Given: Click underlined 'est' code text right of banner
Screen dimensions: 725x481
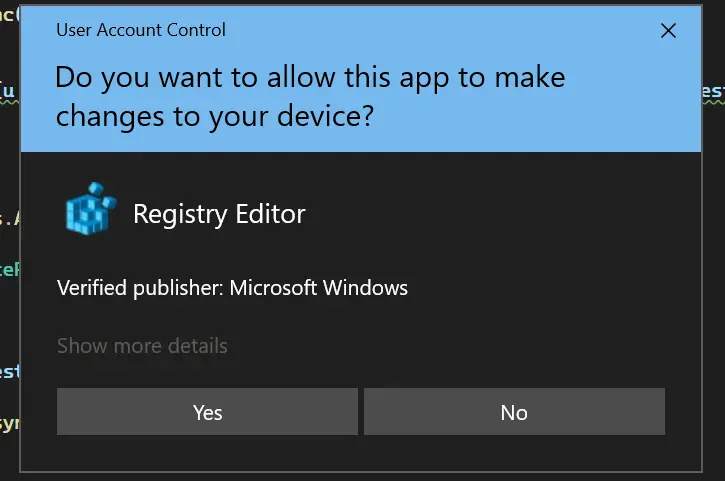Looking at the screenshot, I should point(714,93).
